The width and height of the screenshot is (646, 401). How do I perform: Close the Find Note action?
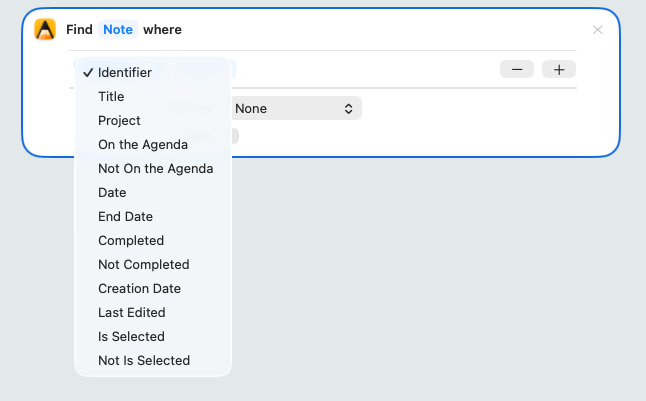click(598, 30)
